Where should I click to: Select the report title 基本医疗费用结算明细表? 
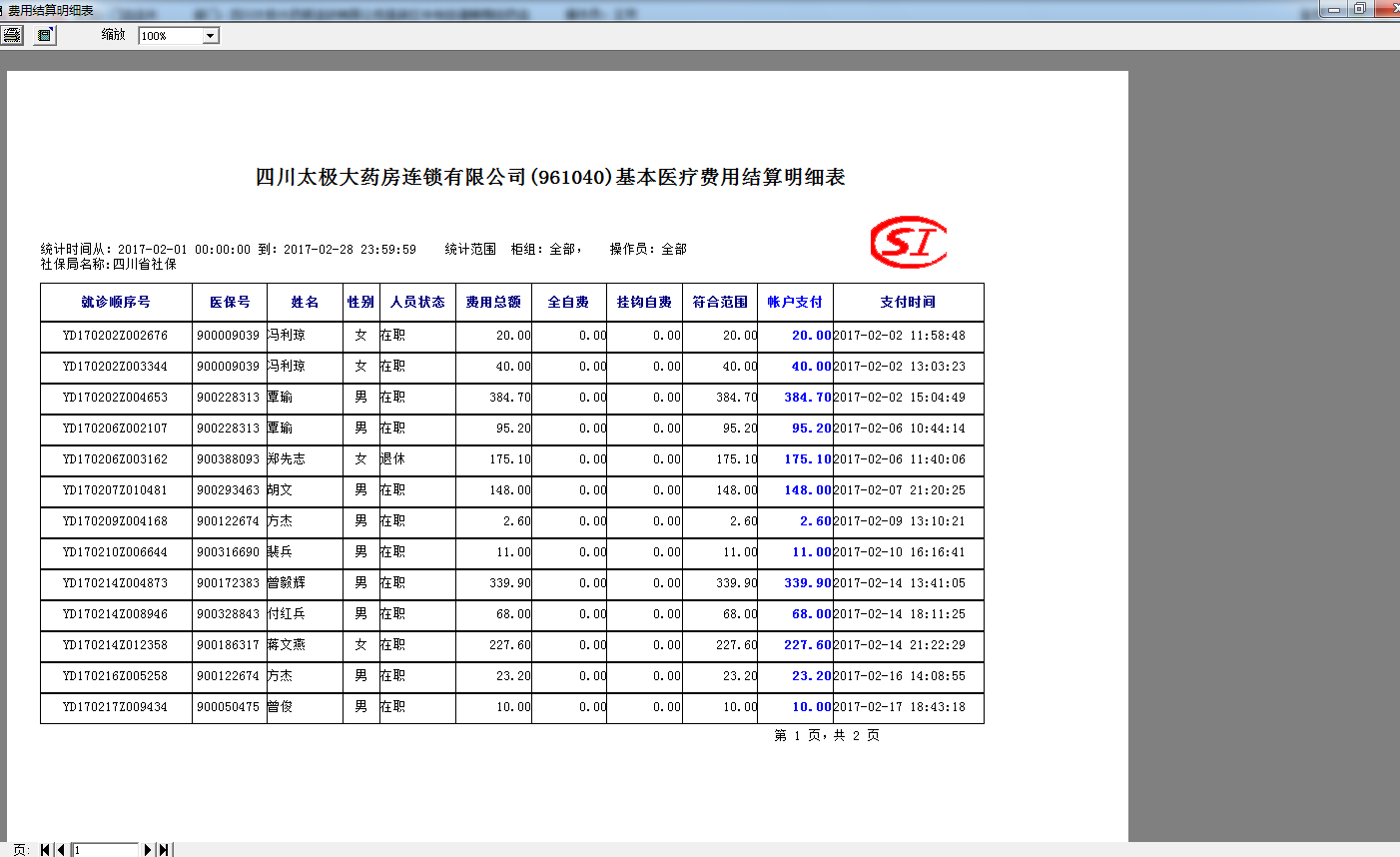tap(730, 177)
